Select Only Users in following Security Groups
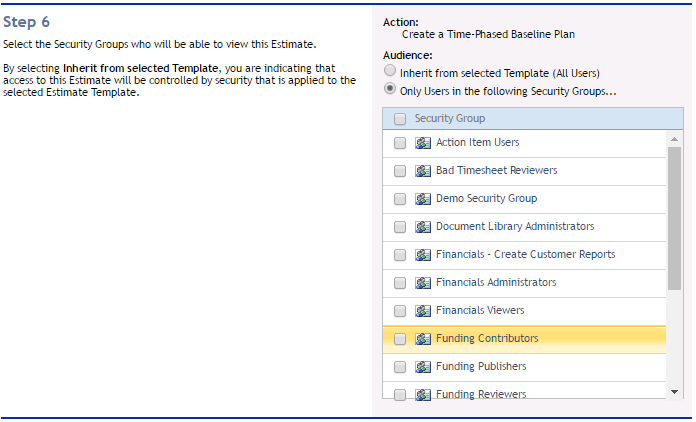The width and height of the screenshot is (696, 422). pos(390,89)
